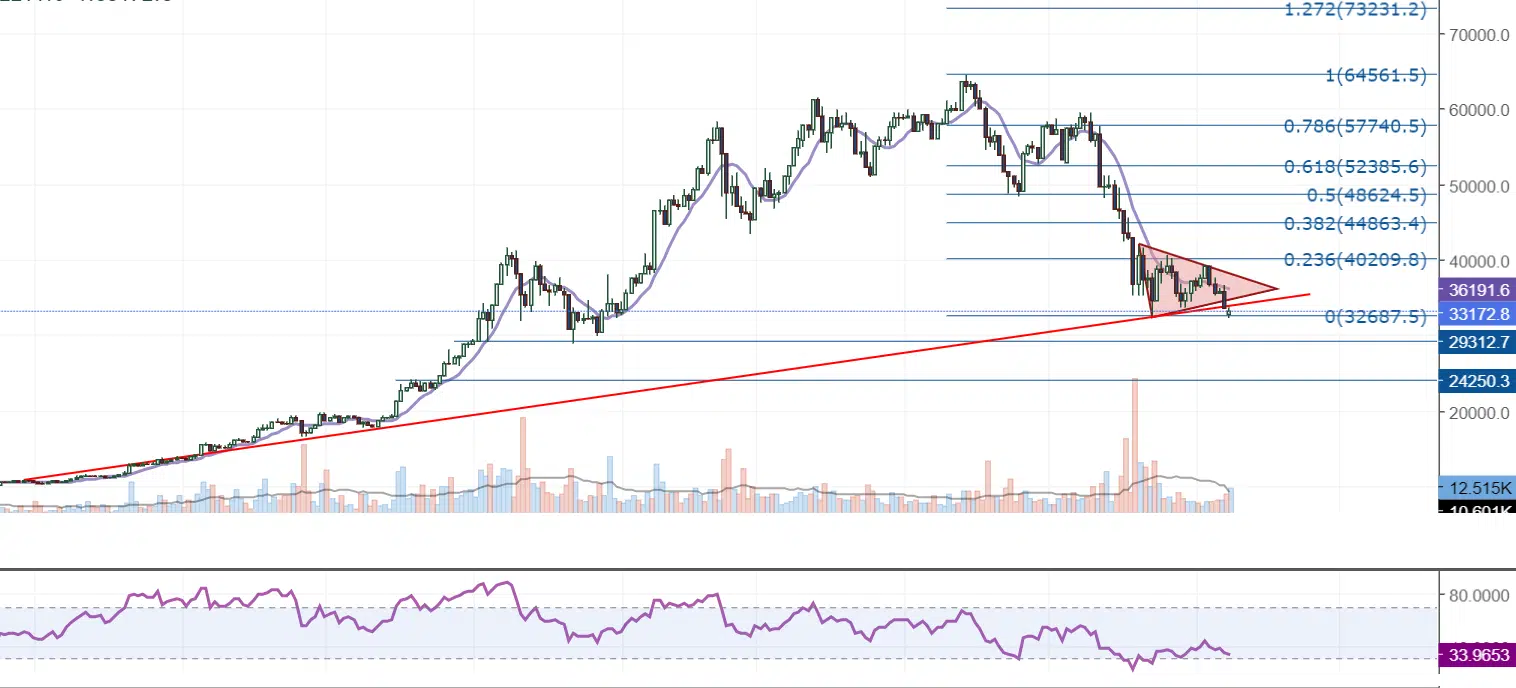
Task: Select the 24250.3 support level price tag
Action: pos(1476,381)
